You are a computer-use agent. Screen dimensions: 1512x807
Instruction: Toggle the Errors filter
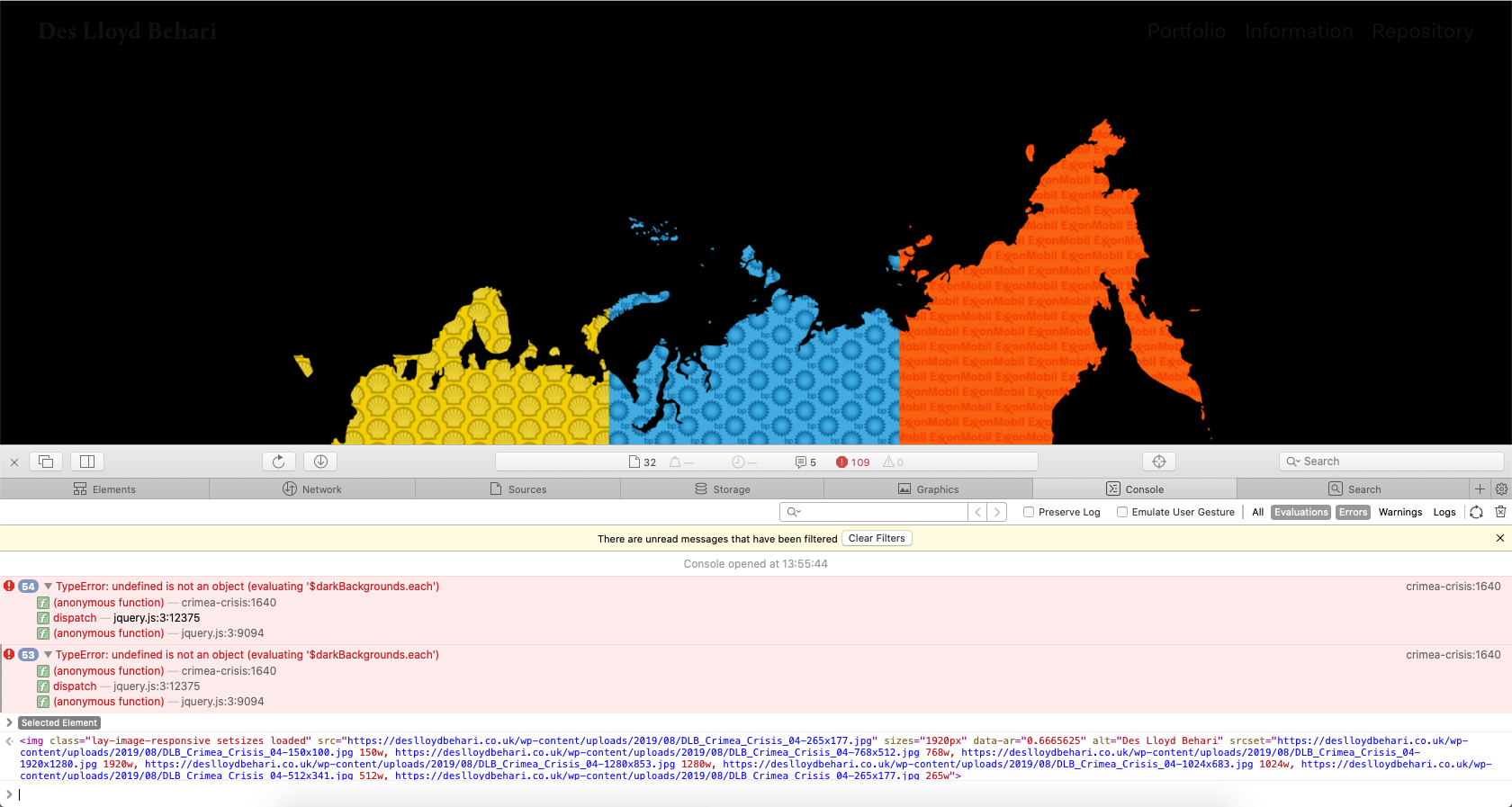point(1353,512)
